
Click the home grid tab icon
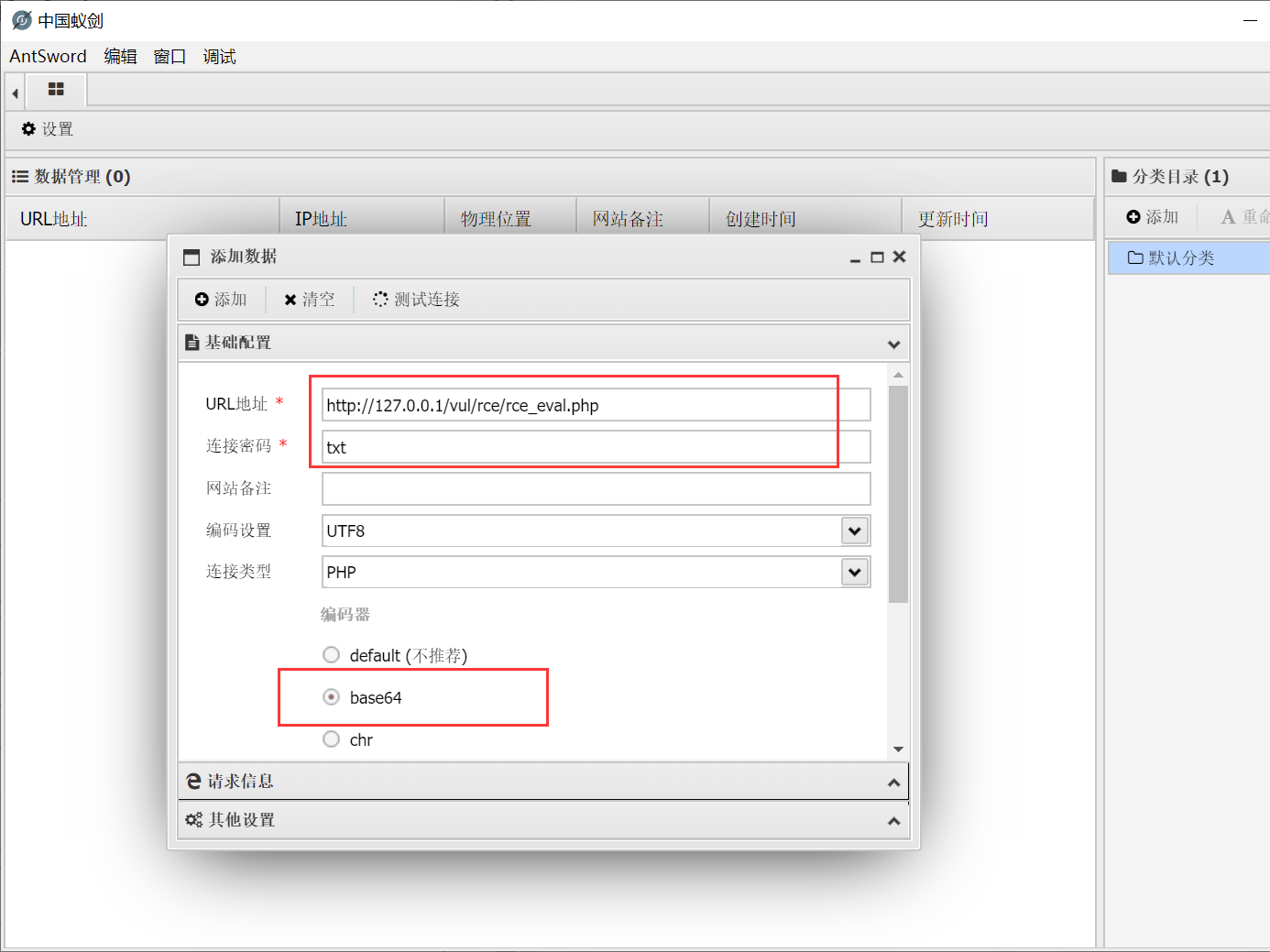click(x=56, y=90)
